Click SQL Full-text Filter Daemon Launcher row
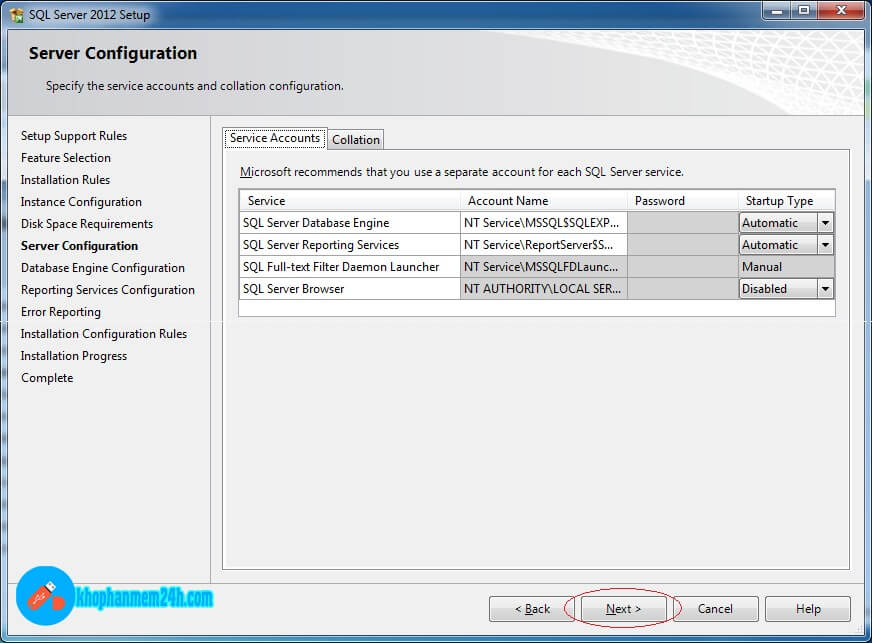 tap(341, 267)
